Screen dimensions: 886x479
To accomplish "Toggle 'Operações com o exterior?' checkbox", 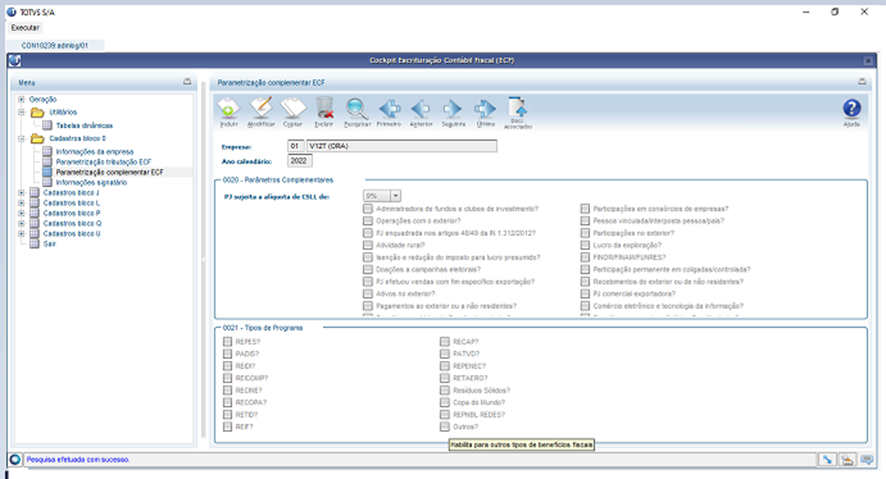I will [368, 221].
